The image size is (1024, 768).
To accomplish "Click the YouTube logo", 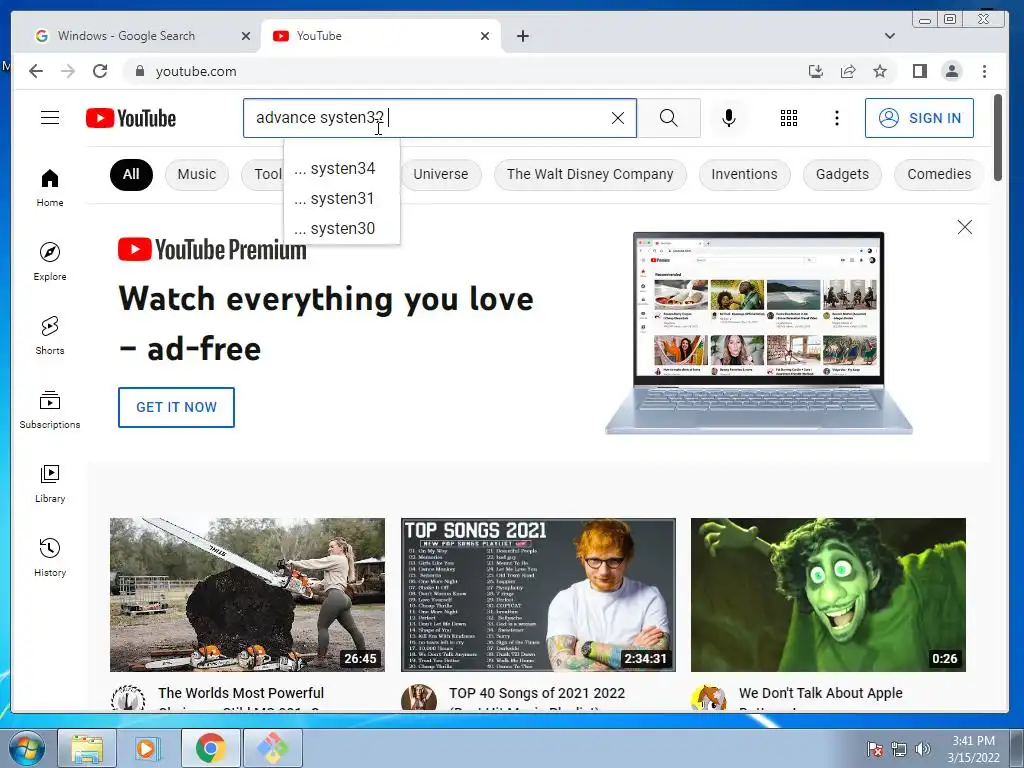I will tap(131, 118).
